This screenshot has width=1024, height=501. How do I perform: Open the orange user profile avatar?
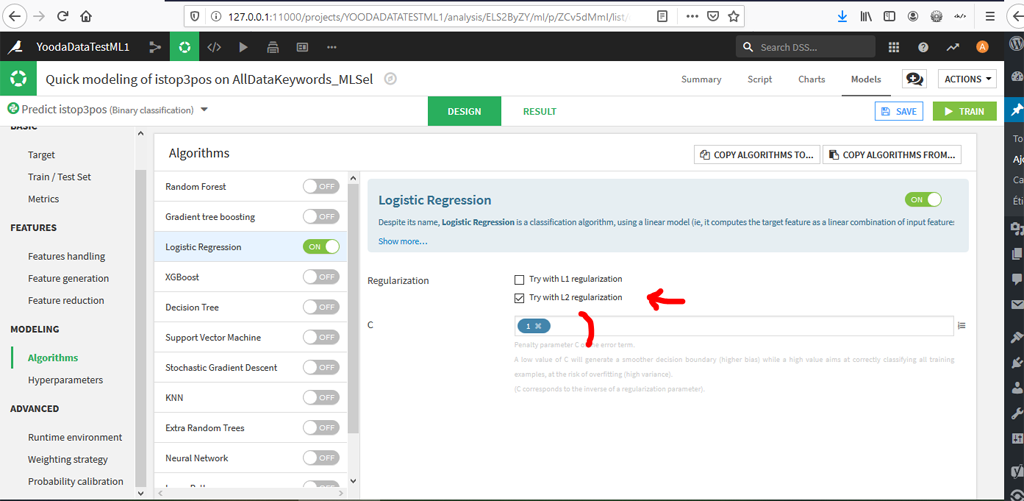(x=982, y=47)
